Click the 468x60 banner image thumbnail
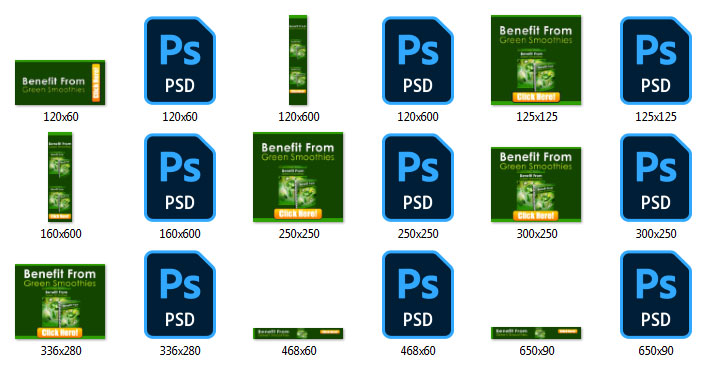Image resolution: width=709 pixels, height=374 pixels. coord(298,333)
